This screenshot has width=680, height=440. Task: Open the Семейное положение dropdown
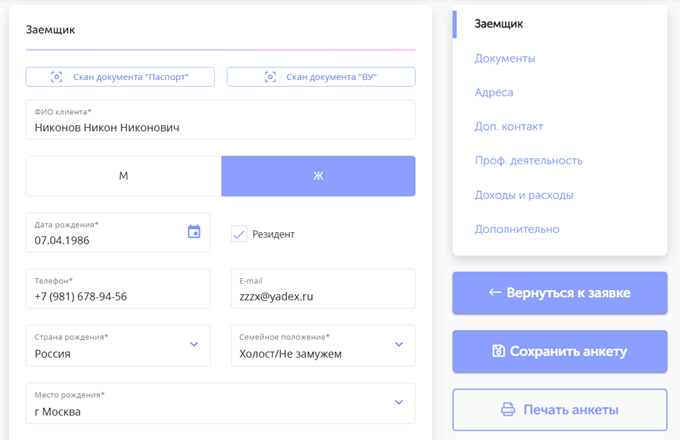(398, 345)
